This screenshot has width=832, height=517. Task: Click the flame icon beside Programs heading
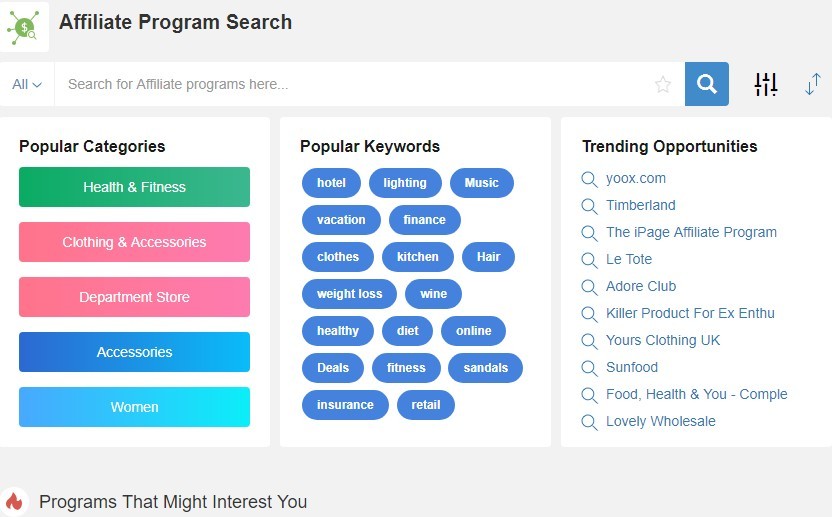[x=14, y=502]
